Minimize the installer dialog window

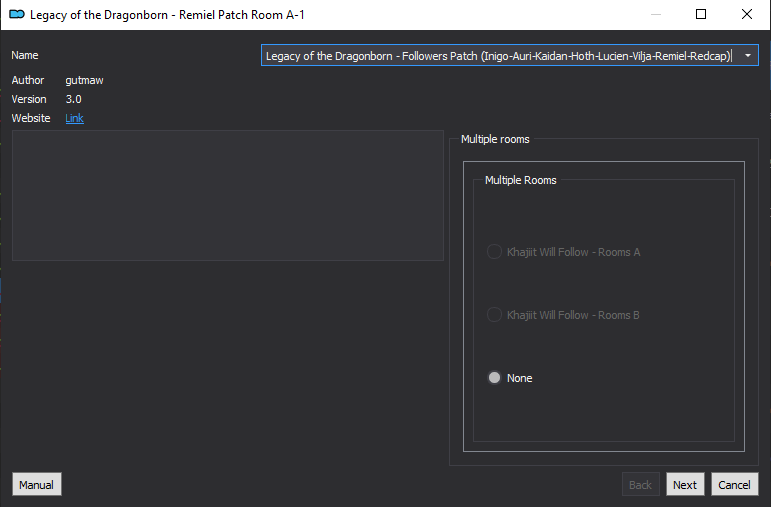(655, 14)
